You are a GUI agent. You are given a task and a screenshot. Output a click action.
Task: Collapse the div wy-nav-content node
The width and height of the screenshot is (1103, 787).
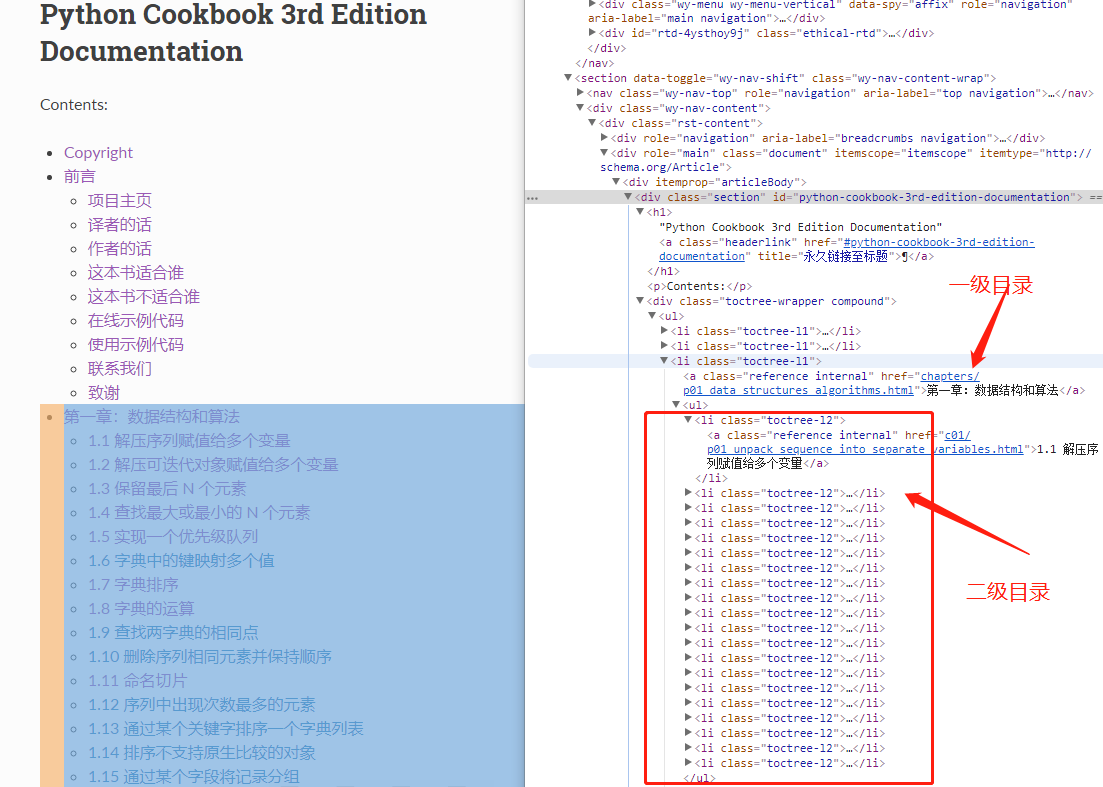[580, 108]
